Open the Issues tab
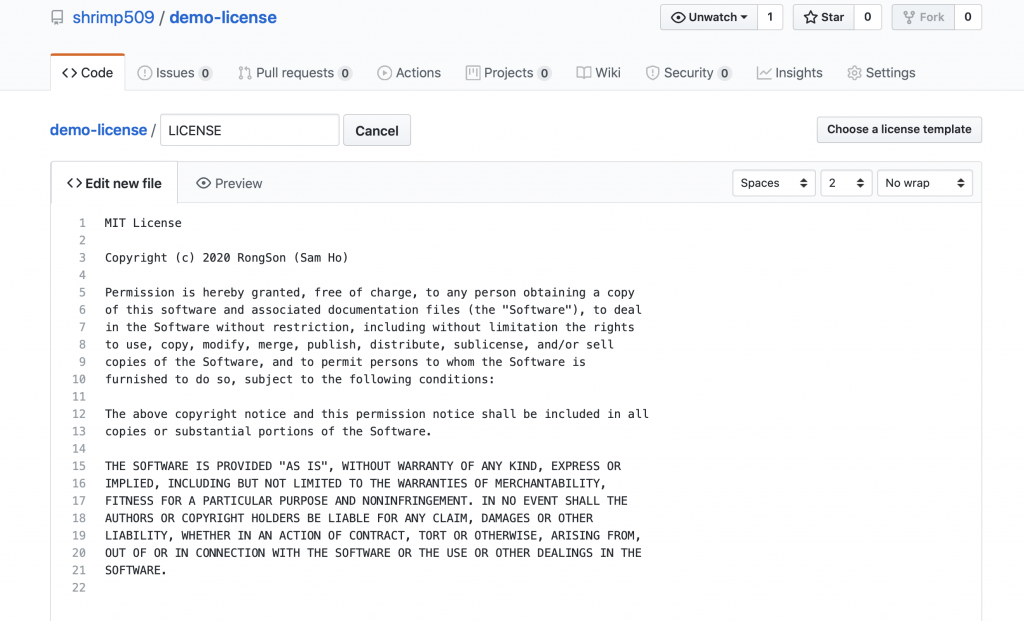 (x=174, y=72)
